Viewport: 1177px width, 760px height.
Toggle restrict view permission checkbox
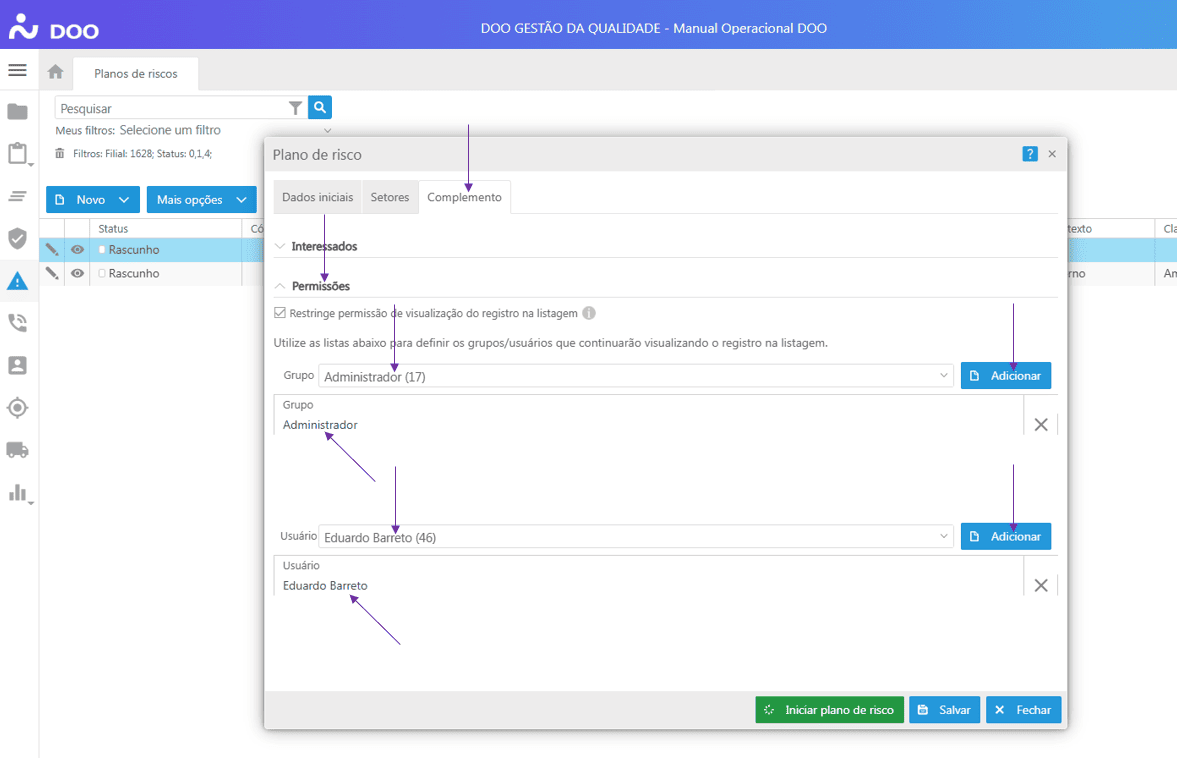280,313
